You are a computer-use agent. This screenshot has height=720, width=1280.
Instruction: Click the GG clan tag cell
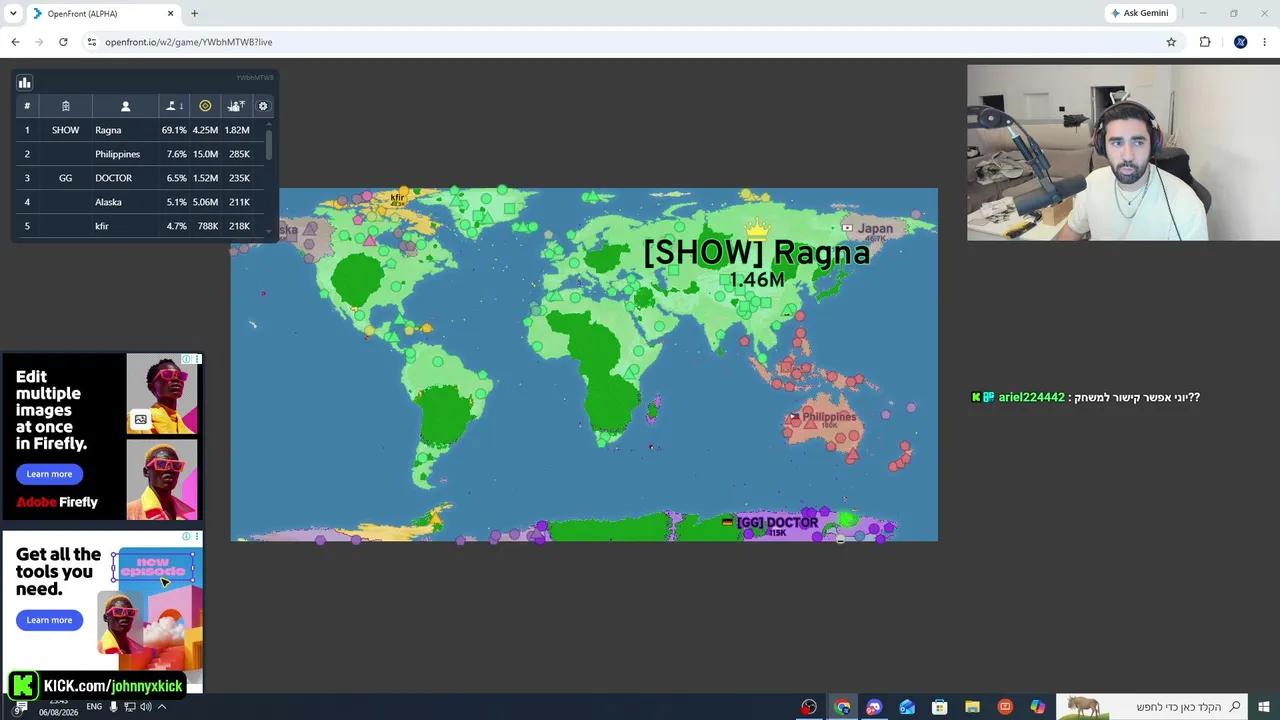point(65,178)
